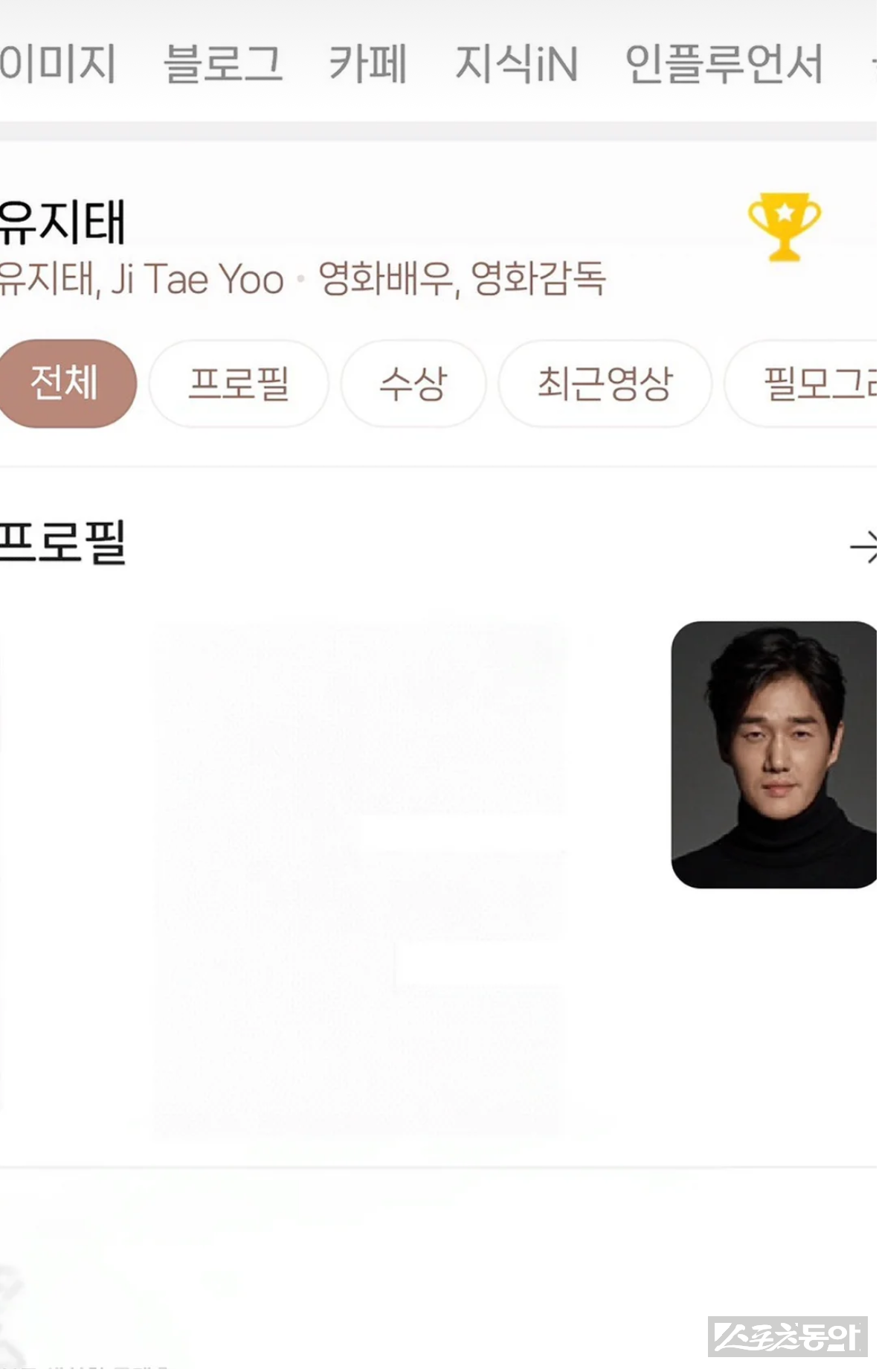Image resolution: width=879 pixels, height=1372 pixels.
Task: Click the 스포츠동아 watermark logo
Action: (788, 1337)
